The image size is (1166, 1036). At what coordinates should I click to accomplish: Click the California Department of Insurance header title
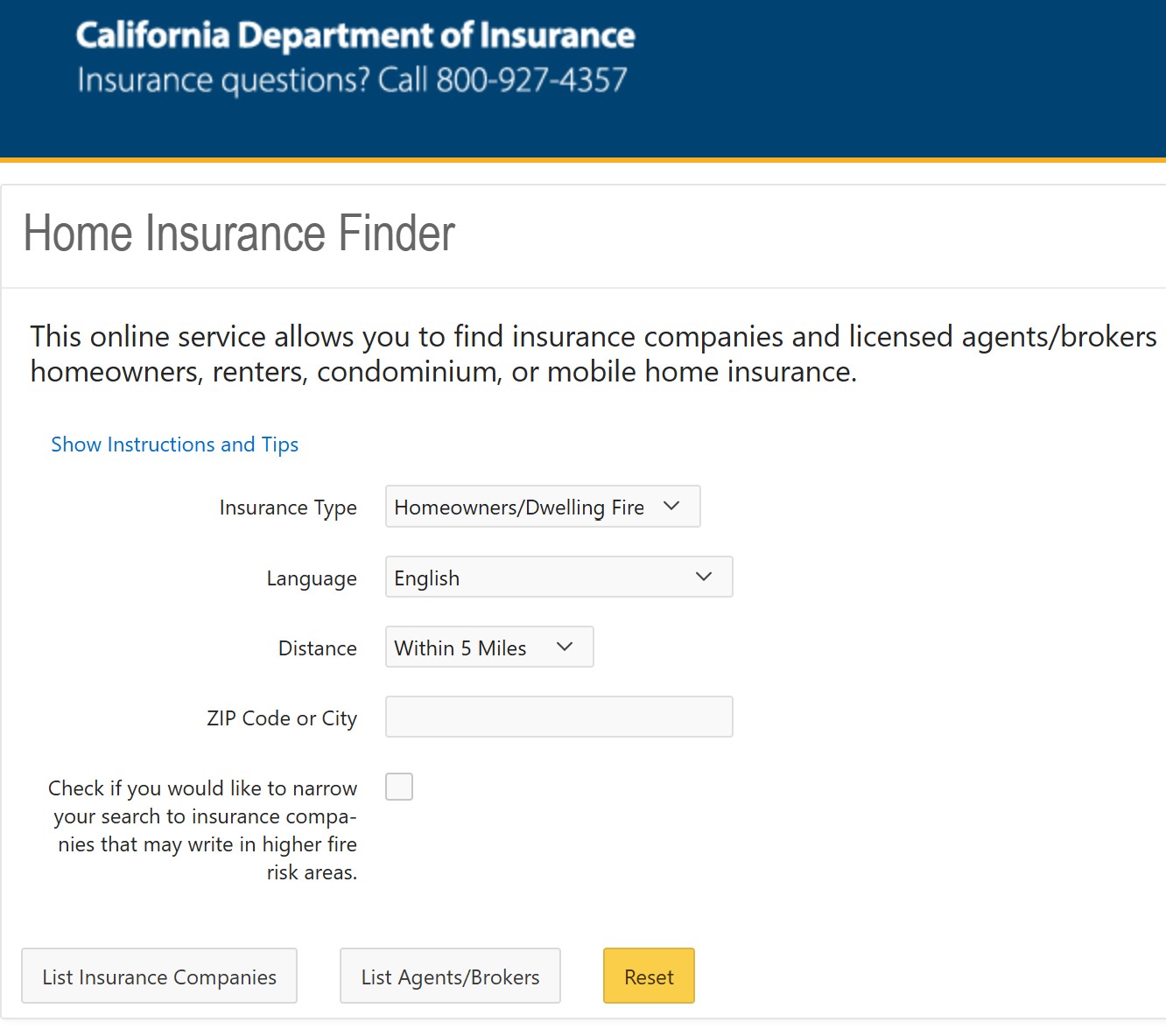(355, 35)
